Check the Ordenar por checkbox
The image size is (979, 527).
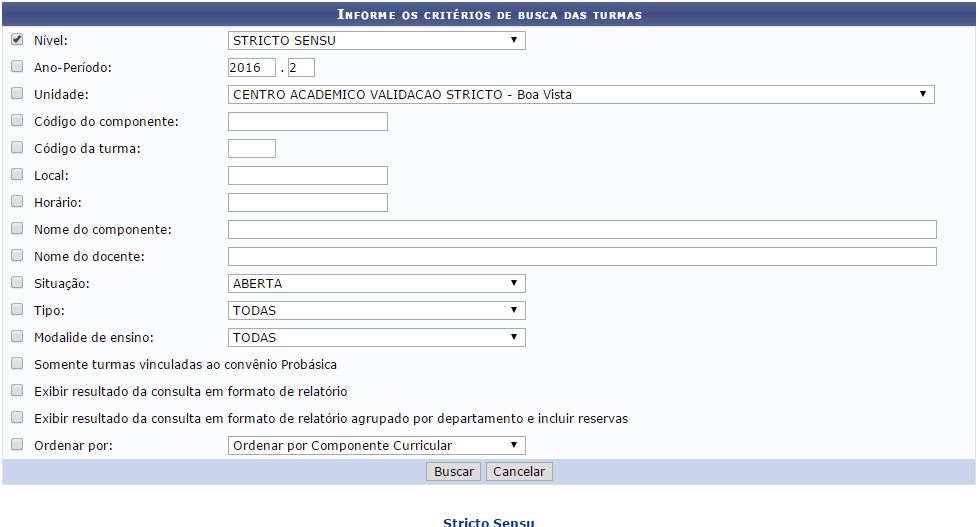[16, 445]
